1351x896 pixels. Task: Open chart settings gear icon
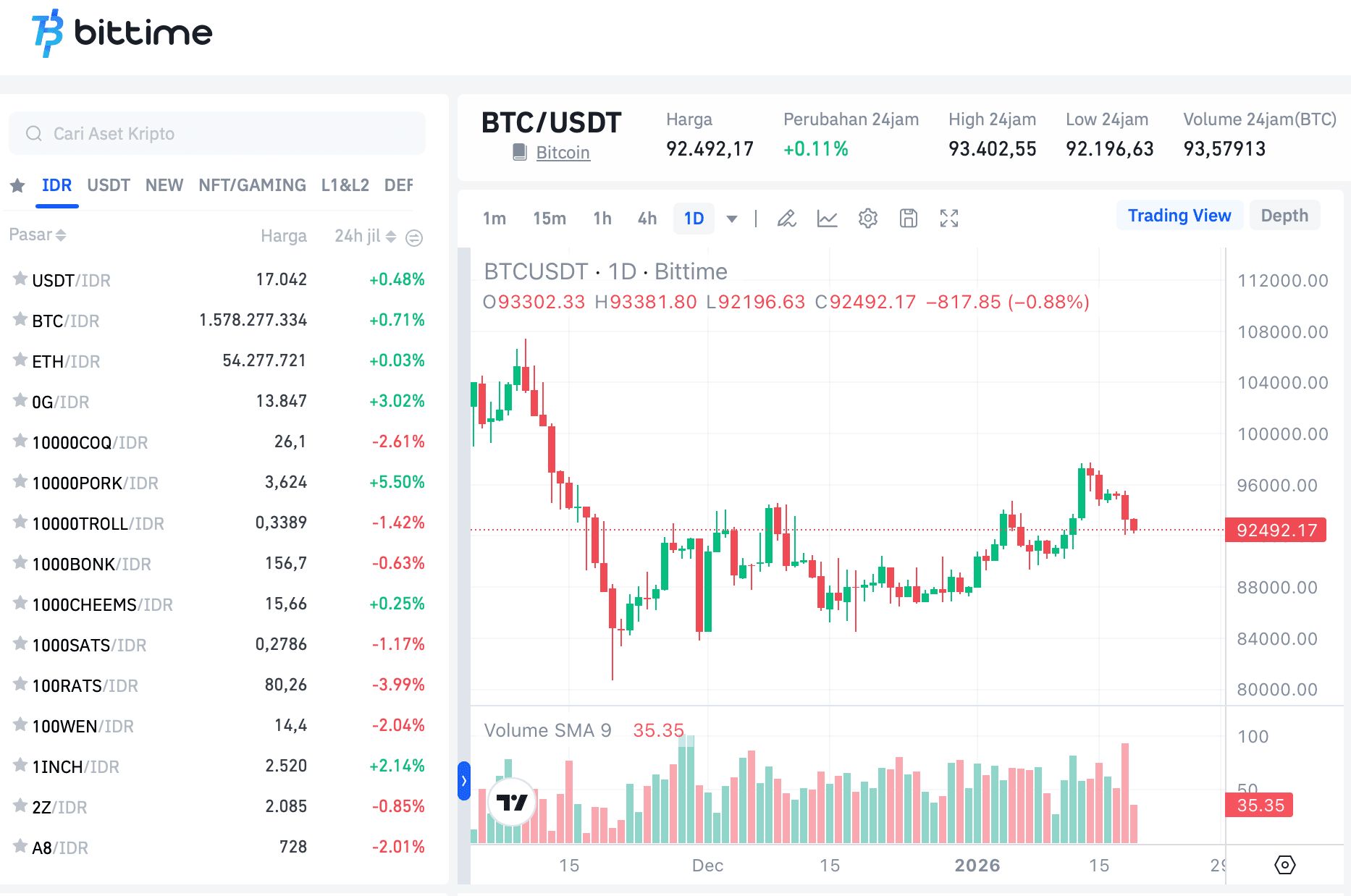point(867,218)
